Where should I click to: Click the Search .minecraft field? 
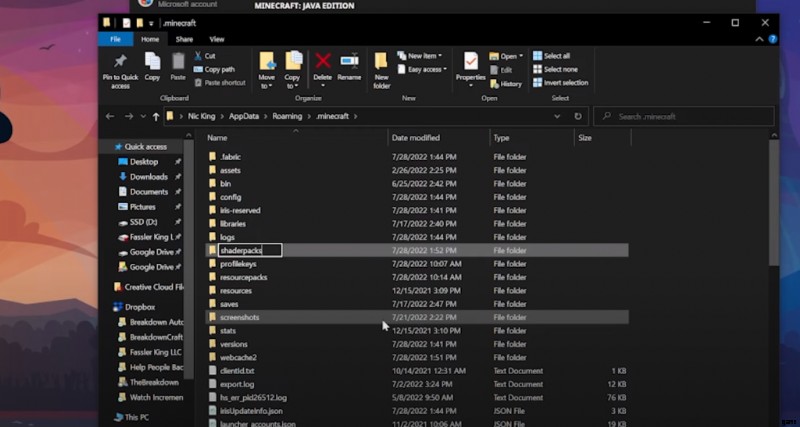pyautogui.click(x=690, y=116)
